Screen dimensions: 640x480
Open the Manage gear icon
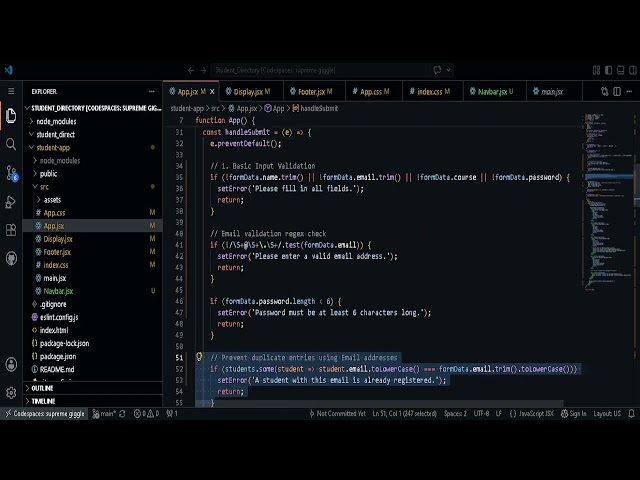pyautogui.click(x=11, y=393)
